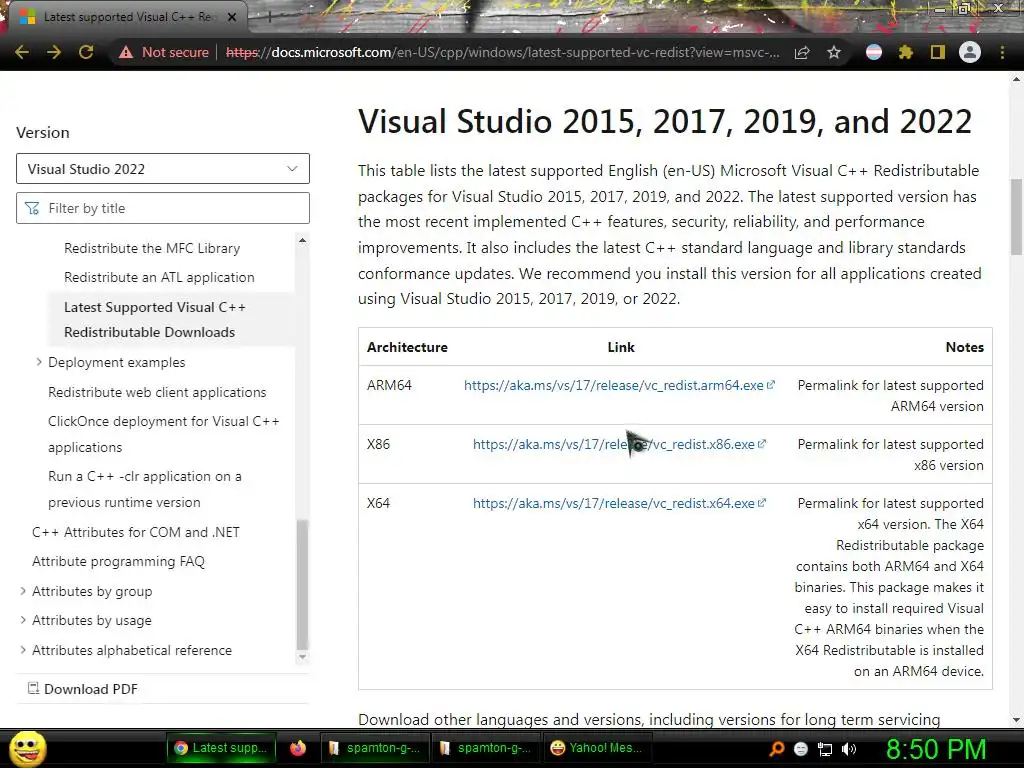Switch to second spamton-g taskbar window

pyautogui.click(x=486, y=748)
